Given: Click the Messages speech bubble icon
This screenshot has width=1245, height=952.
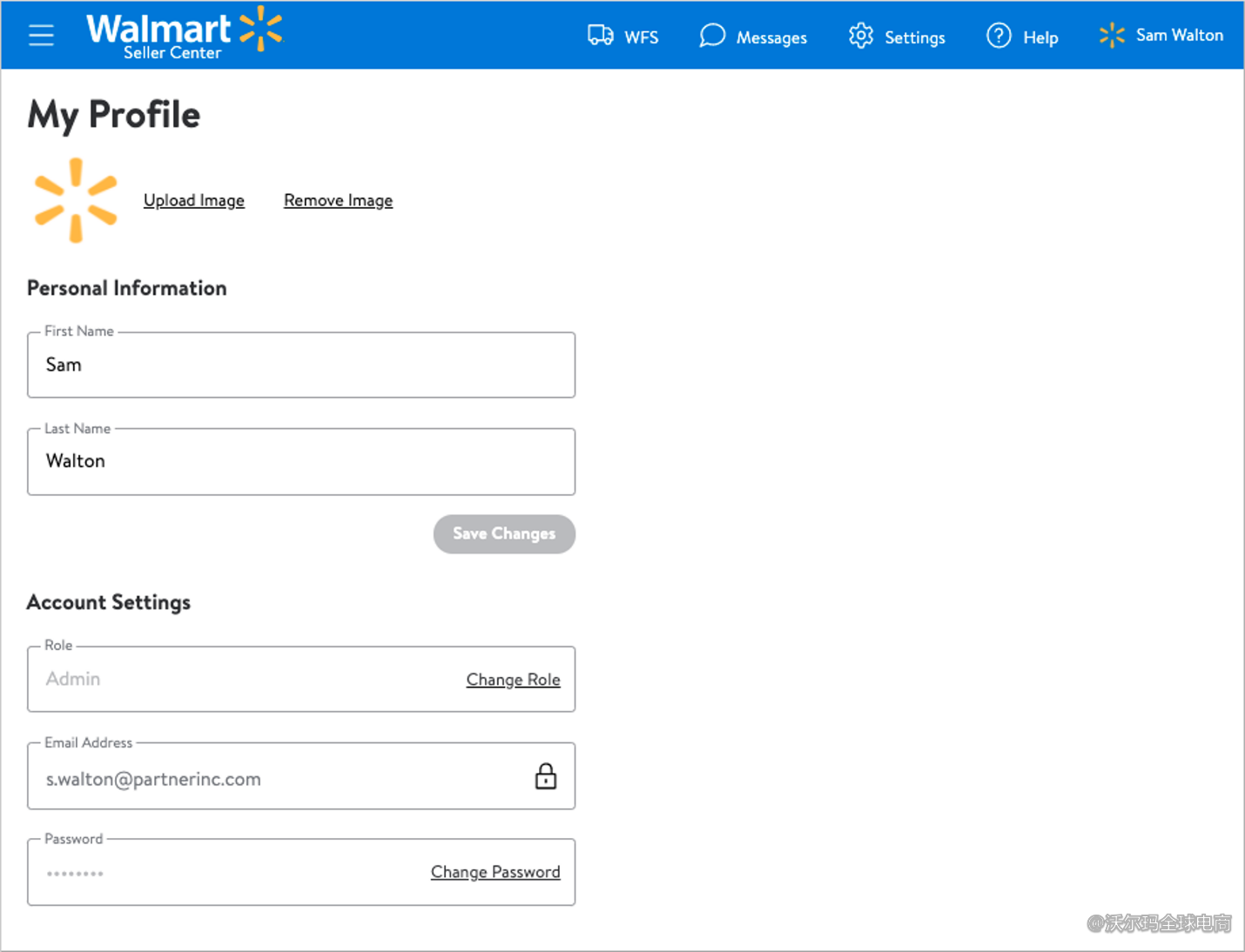Looking at the screenshot, I should (712, 36).
